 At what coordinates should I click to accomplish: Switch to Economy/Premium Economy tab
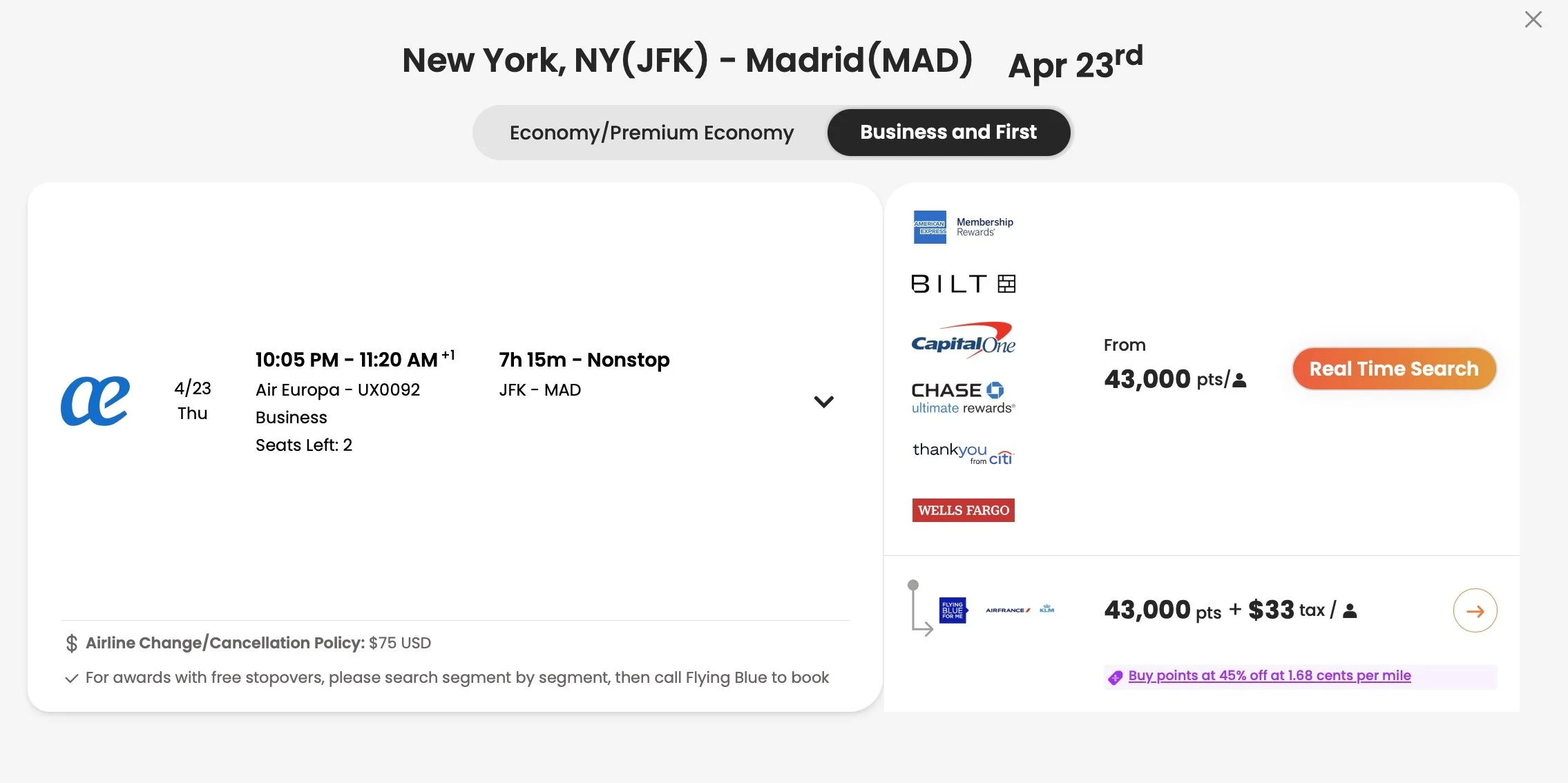651,133
